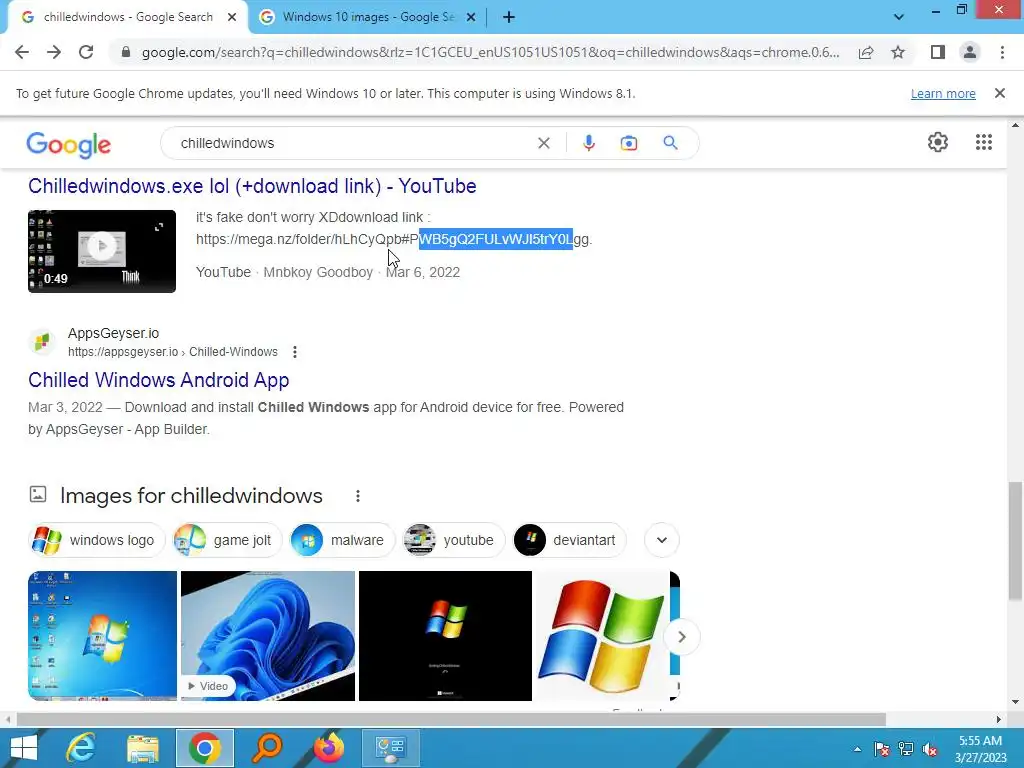The width and height of the screenshot is (1024, 768).
Task: Click the horizontal page scrollbar thumb
Action: point(451,720)
